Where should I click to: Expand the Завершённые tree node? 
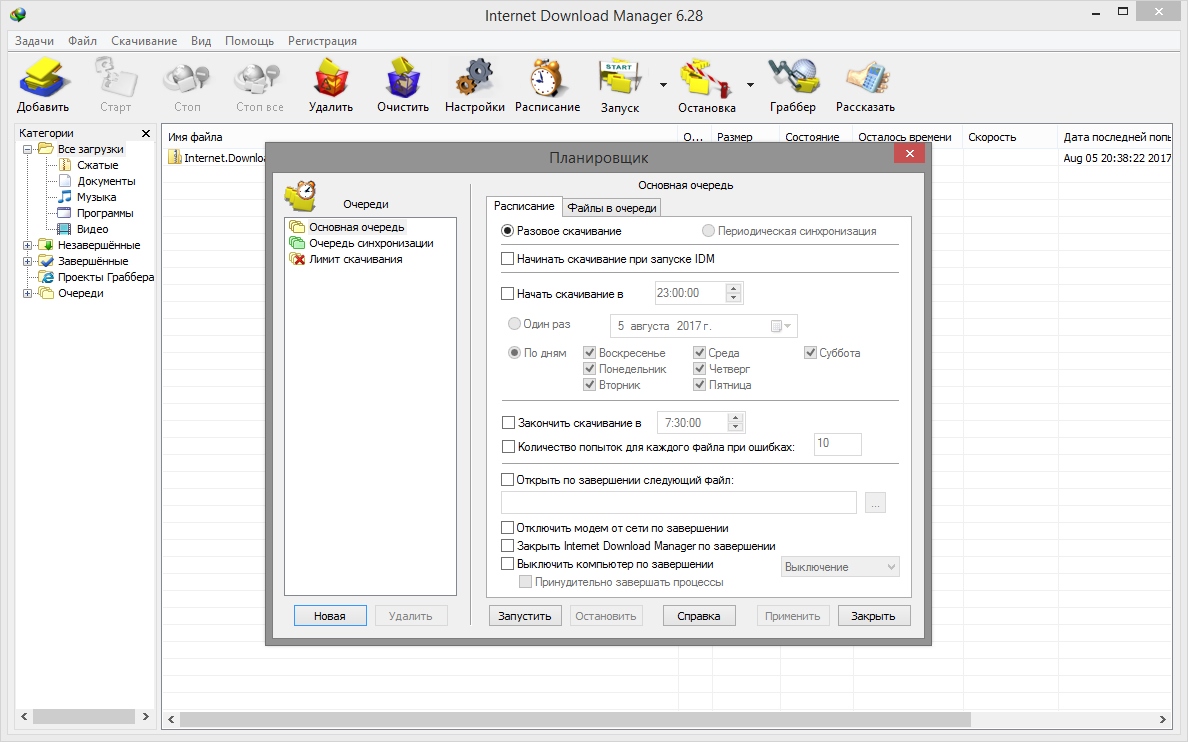(27, 261)
